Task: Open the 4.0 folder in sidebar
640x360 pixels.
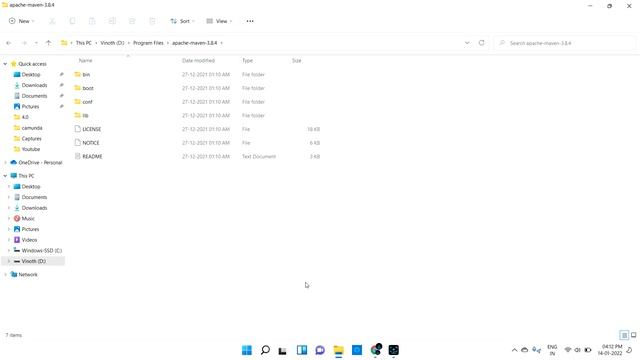Action: click(x=25, y=117)
